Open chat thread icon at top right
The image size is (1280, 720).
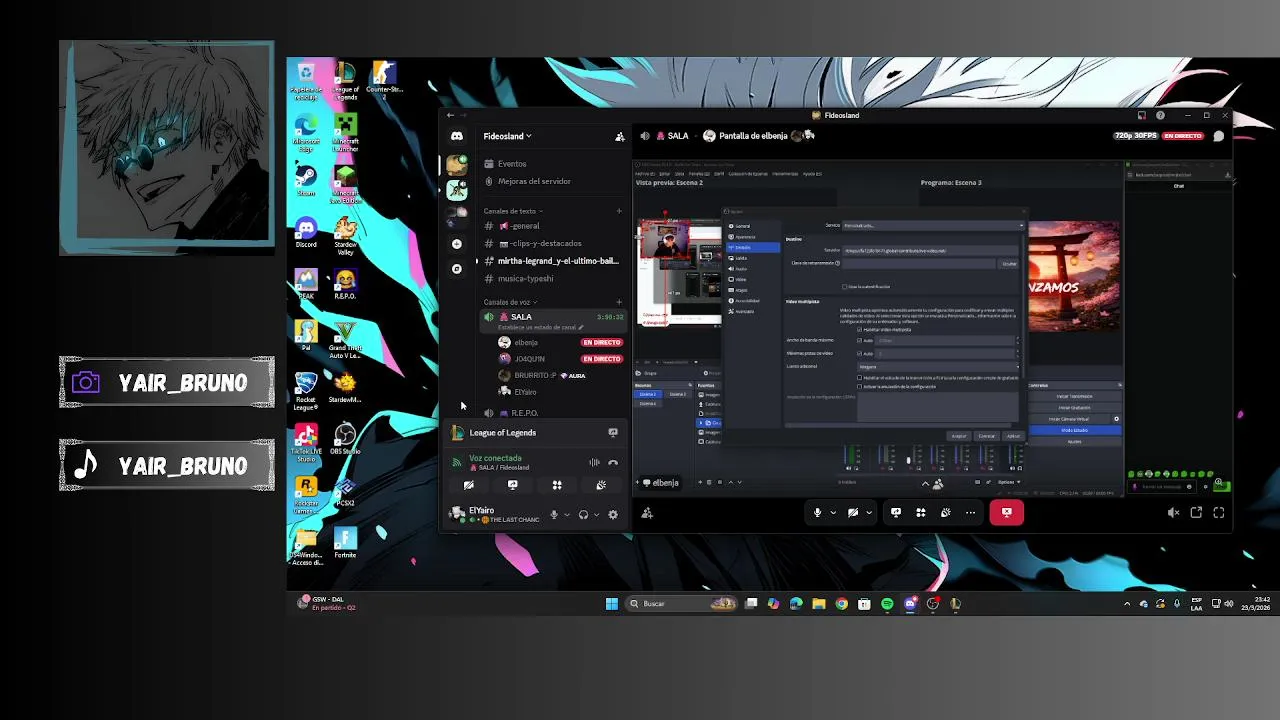1218,136
